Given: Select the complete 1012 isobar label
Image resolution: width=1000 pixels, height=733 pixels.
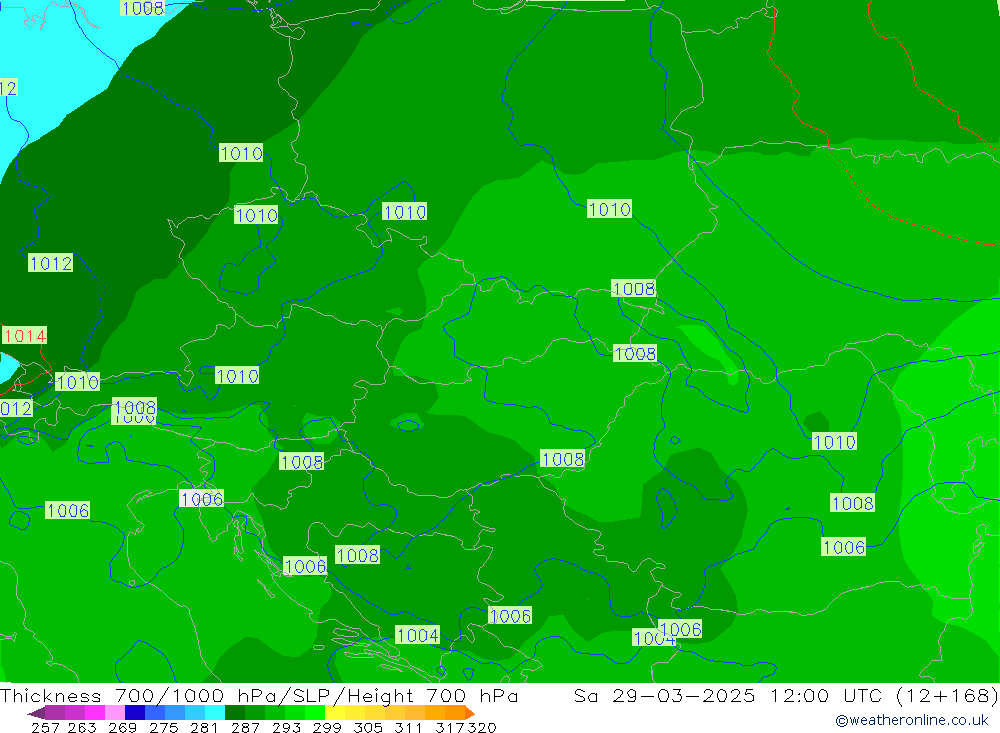Looking at the screenshot, I should (50, 263).
